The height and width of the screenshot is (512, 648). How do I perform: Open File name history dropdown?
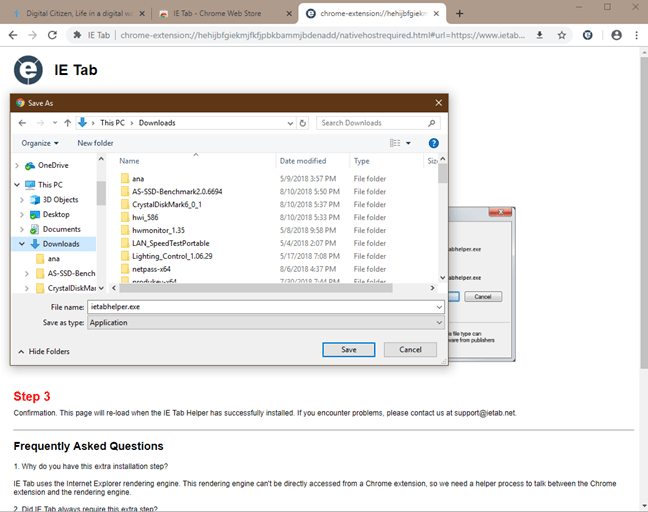pos(439,307)
